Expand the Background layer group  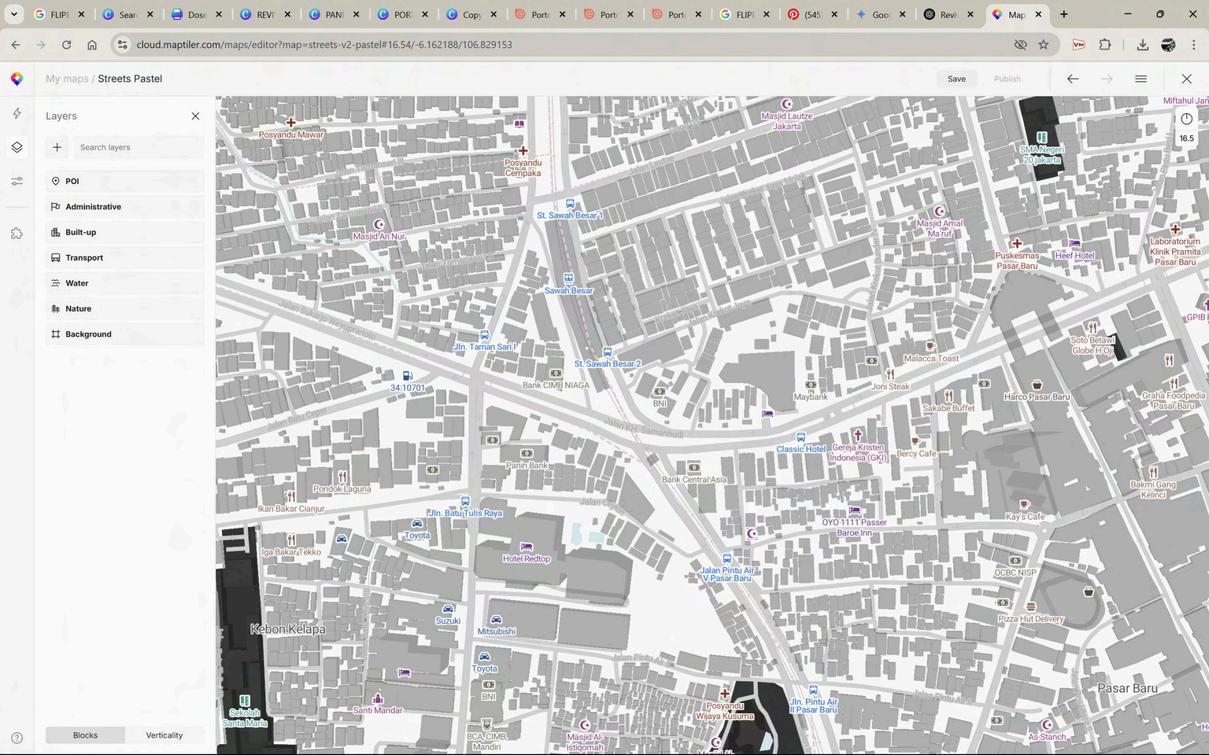(125, 334)
